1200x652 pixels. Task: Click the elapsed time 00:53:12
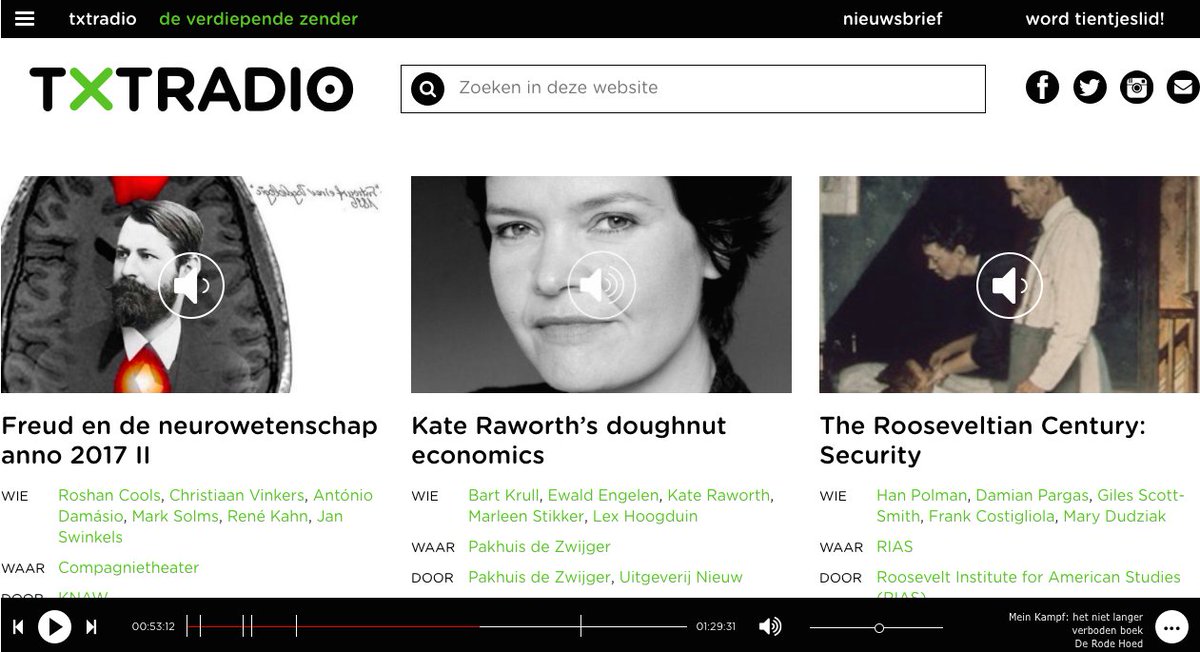(153, 627)
